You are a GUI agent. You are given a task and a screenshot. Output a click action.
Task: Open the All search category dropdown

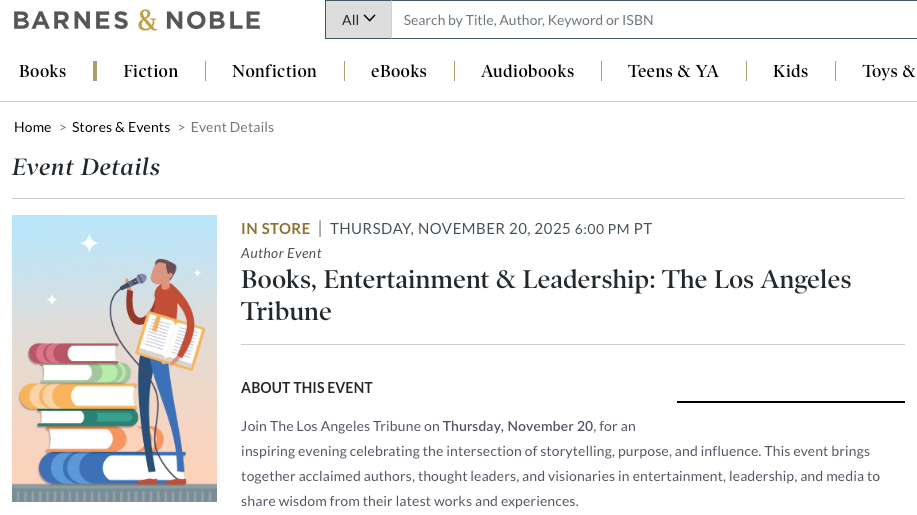click(x=358, y=20)
